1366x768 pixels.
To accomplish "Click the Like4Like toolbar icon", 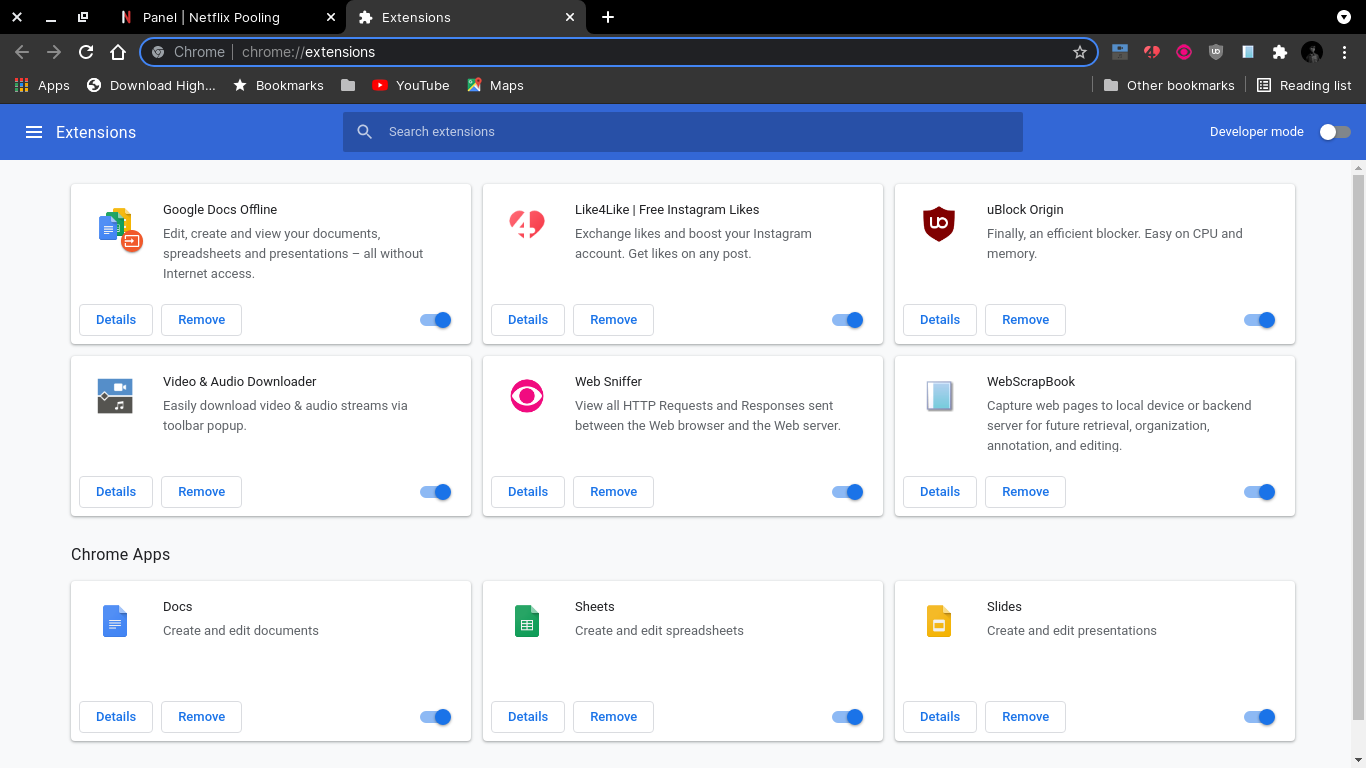I will tap(1152, 52).
